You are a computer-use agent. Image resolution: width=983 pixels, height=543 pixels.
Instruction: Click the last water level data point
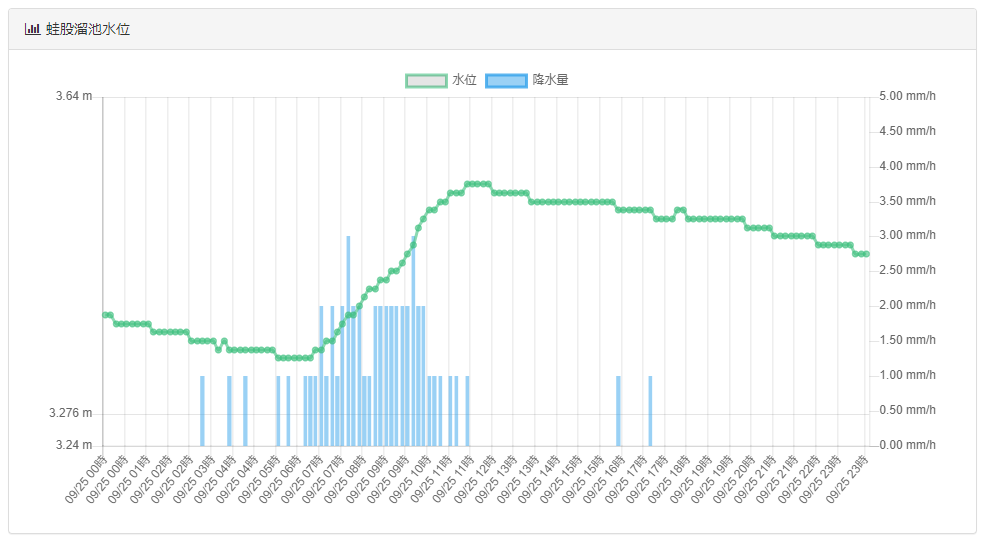pos(866,254)
